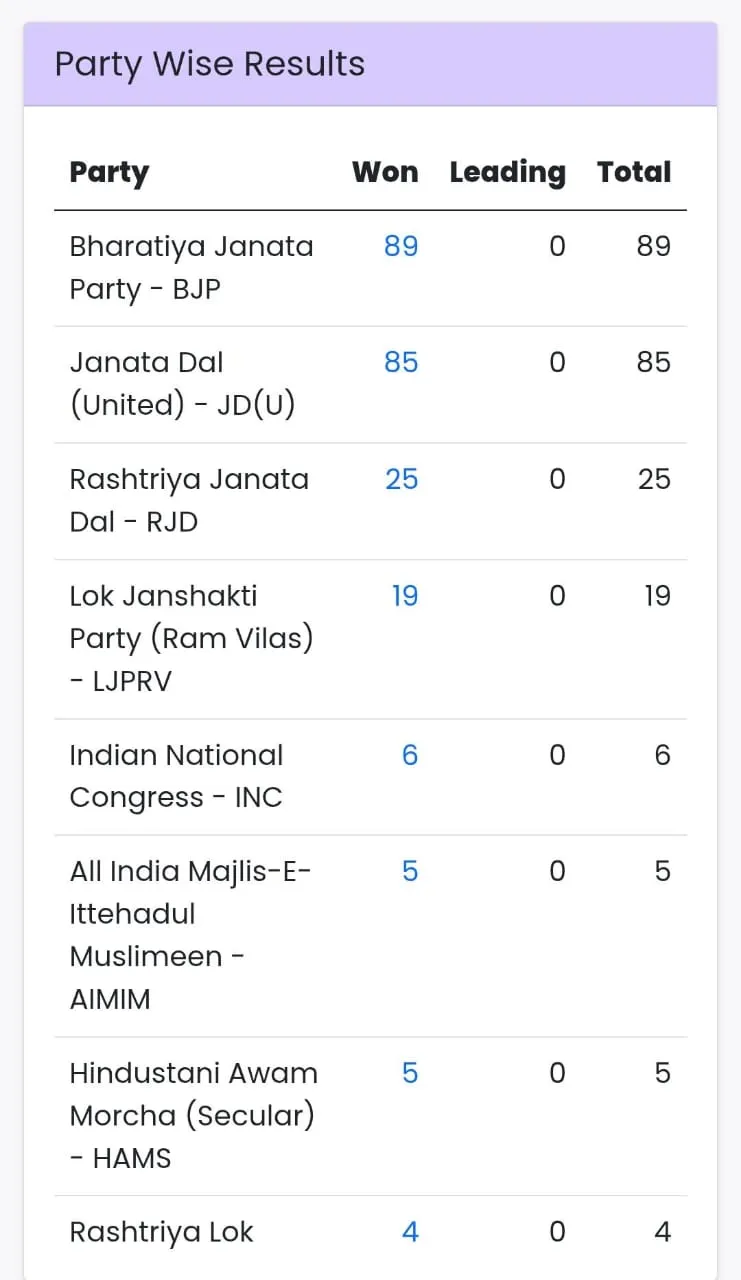Select the Hindustani Awam Morcha (Secular) name

tap(193, 1115)
